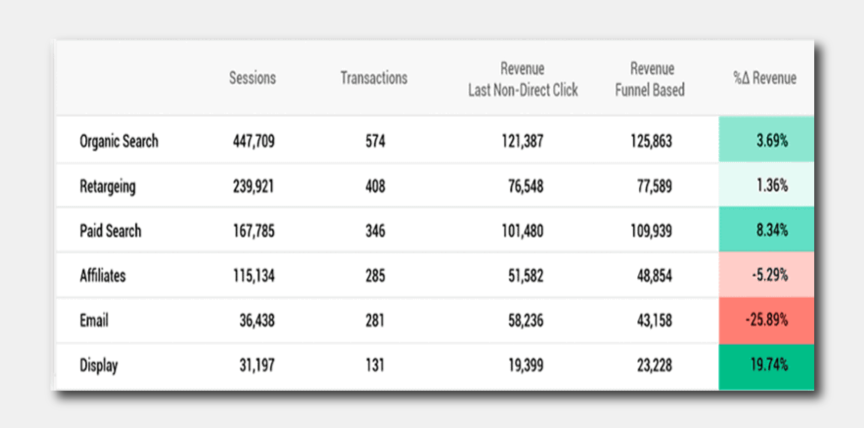
Task: Select the Paid Search row label
Action: 110,231
